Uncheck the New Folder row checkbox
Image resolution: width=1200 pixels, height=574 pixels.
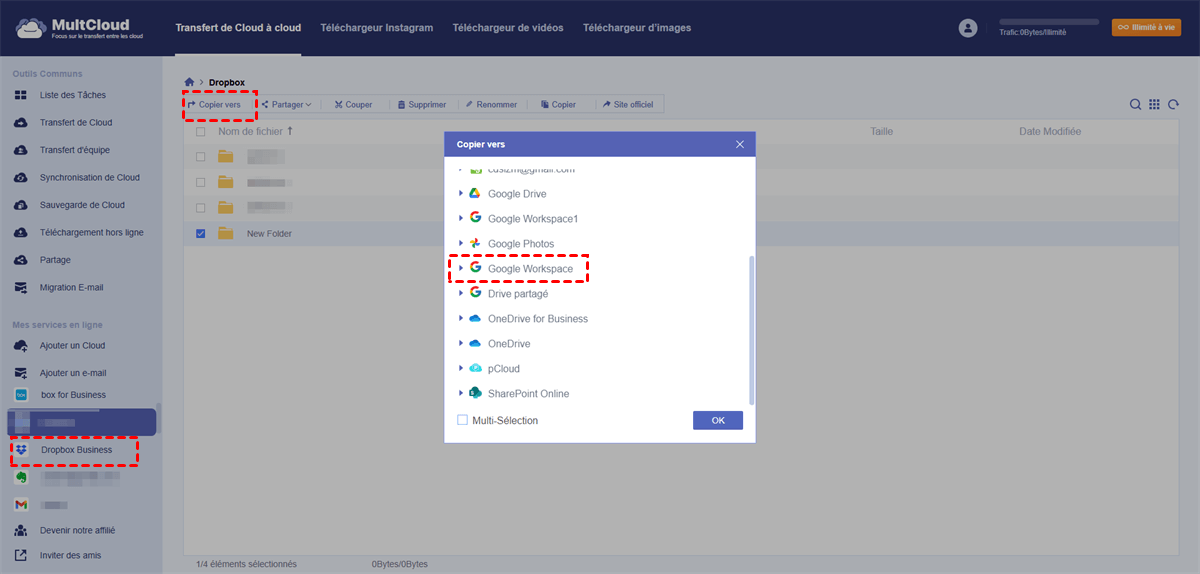coord(201,233)
